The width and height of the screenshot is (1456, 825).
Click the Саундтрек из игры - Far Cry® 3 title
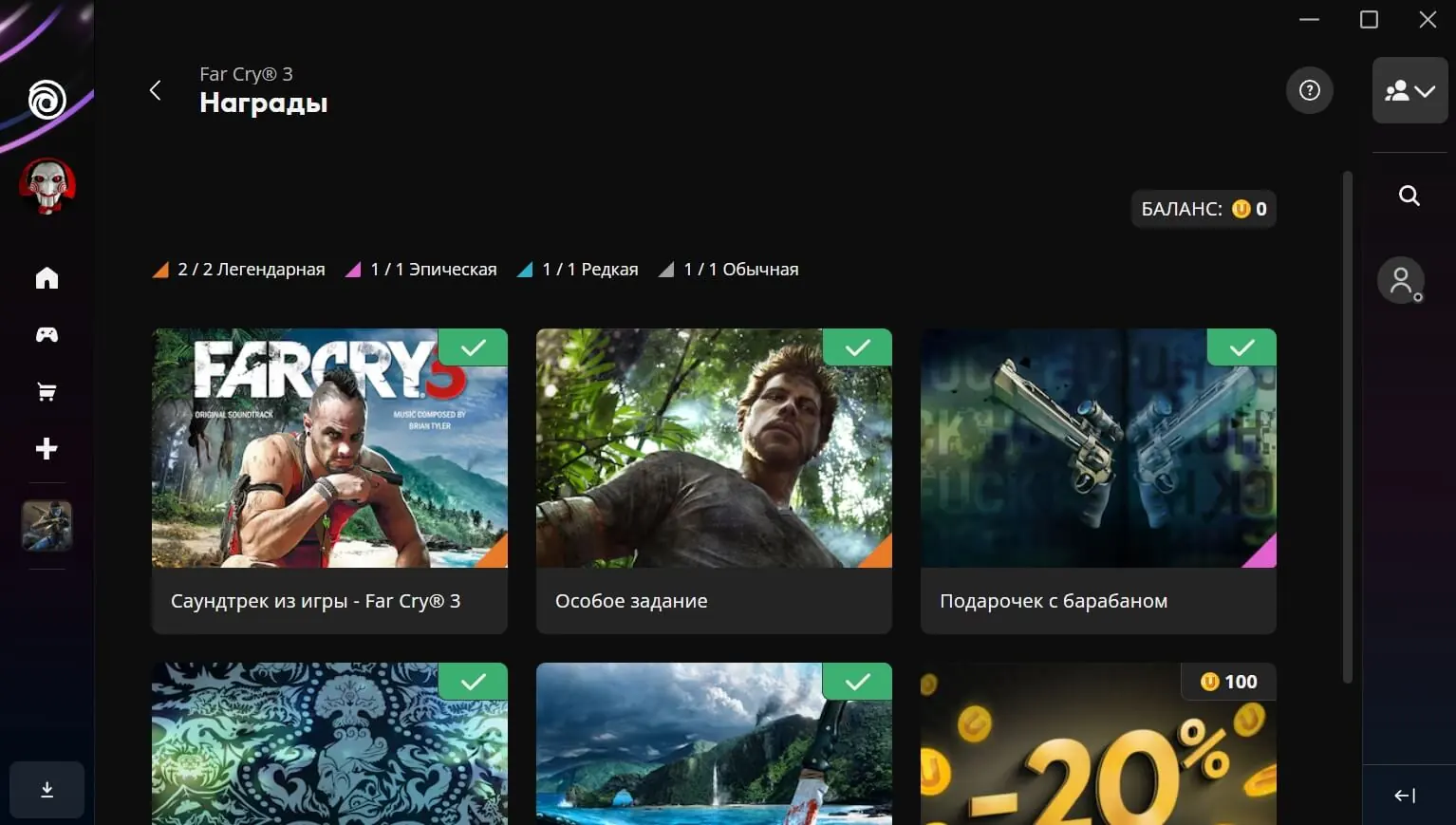(x=315, y=601)
